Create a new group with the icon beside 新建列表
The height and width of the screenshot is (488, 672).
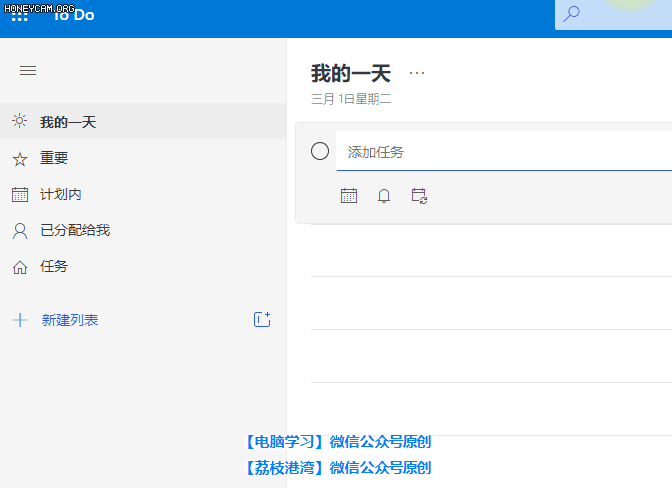point(262,320)
